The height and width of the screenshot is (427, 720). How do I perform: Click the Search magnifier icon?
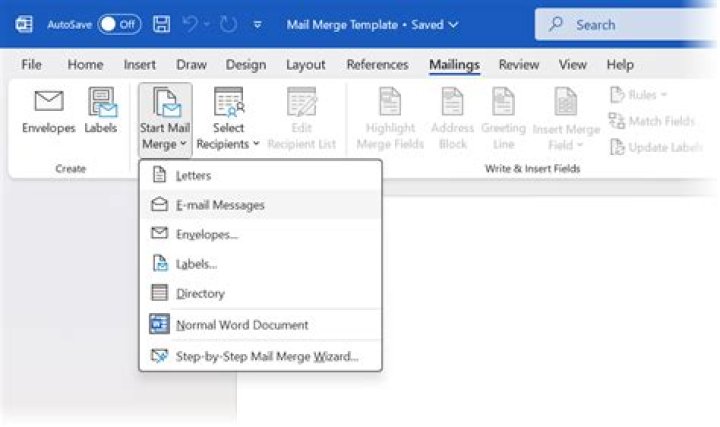tap(556, 24)
